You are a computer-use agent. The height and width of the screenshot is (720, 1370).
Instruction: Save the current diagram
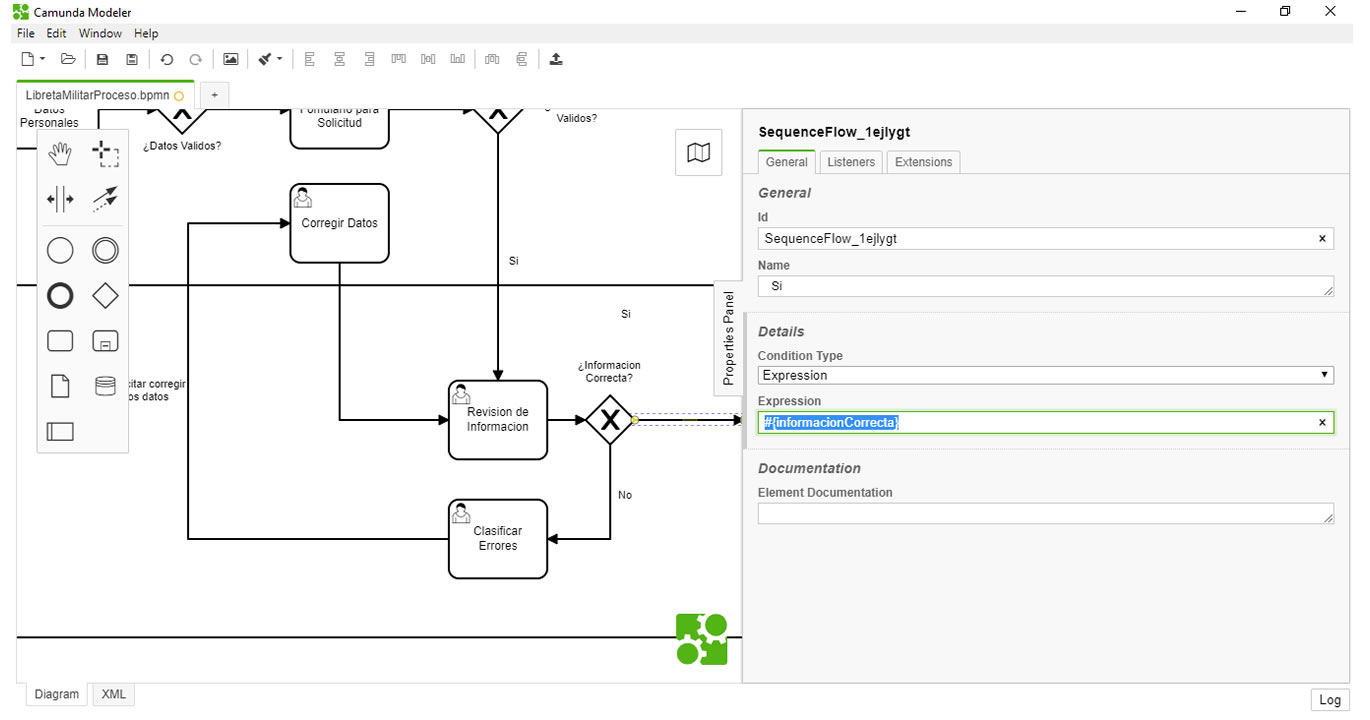pos(102,59)
